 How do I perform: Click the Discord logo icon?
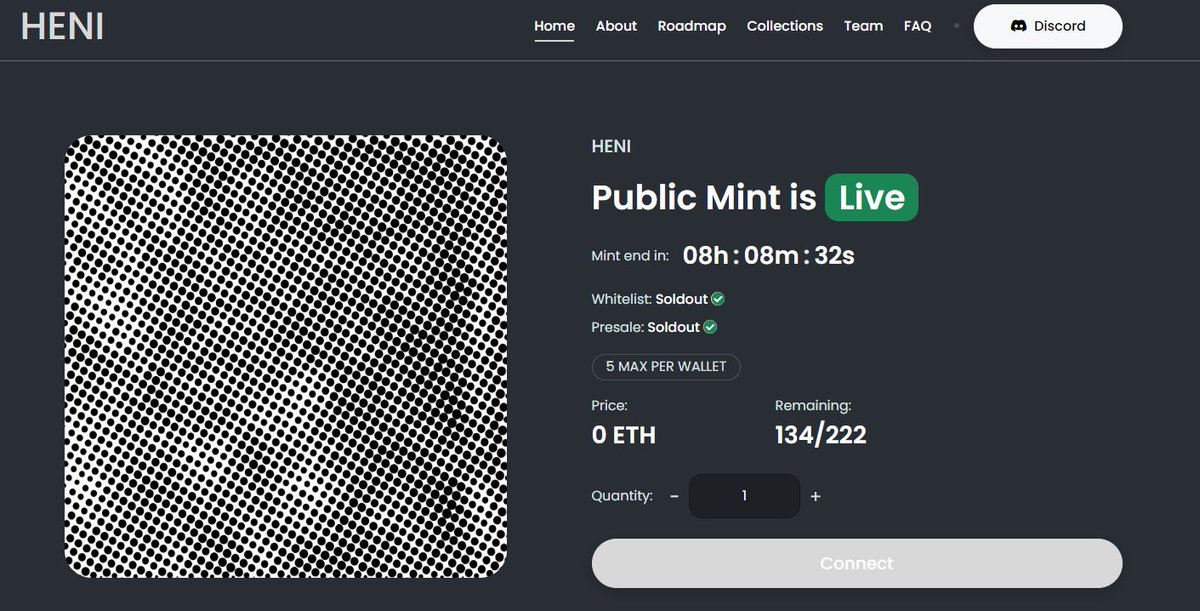(1019, 26)
